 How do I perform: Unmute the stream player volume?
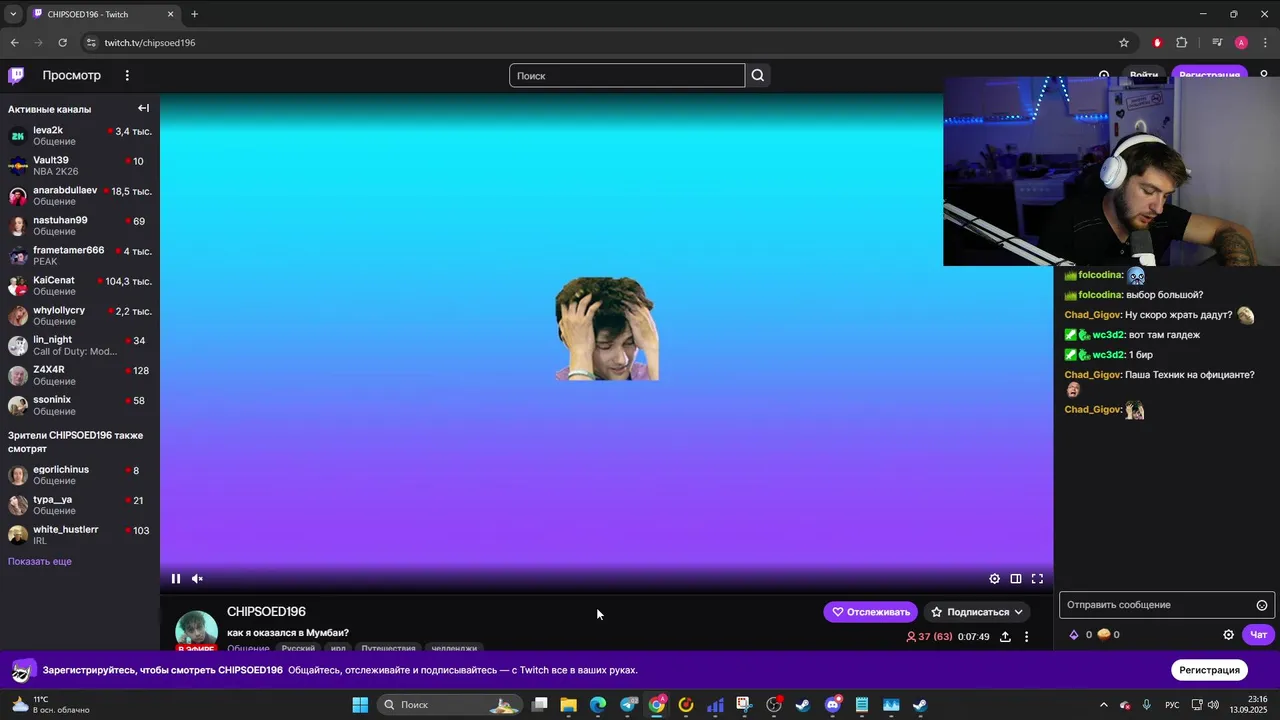197,578
